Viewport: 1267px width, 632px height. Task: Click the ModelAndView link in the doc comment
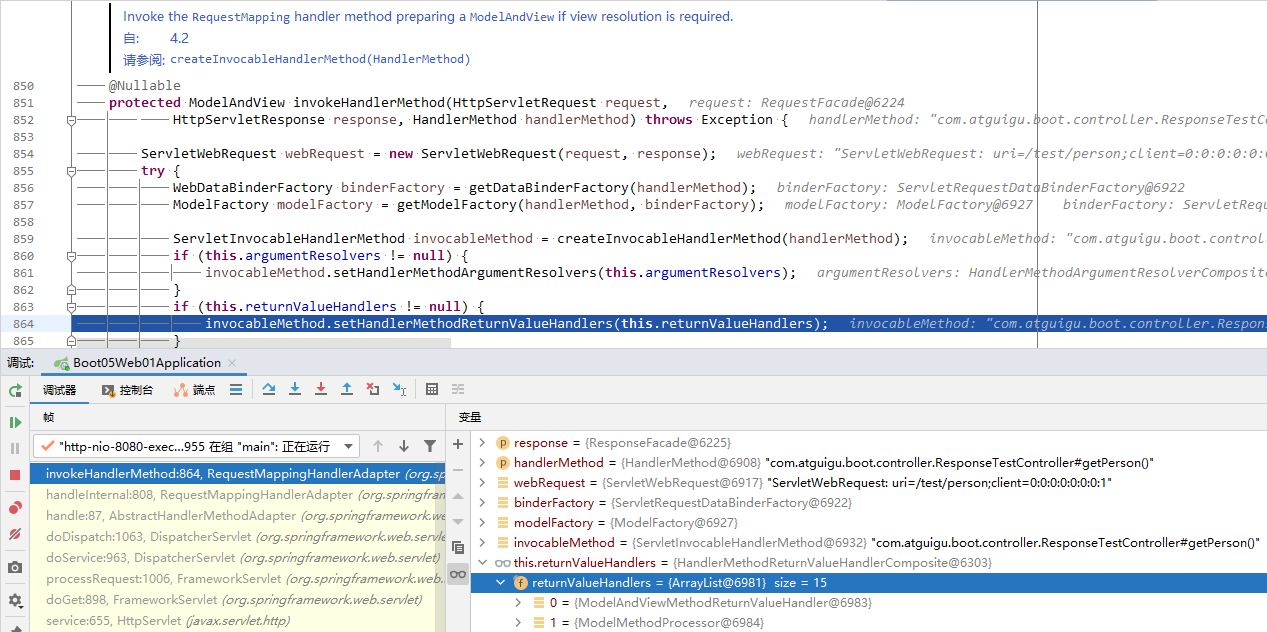(x=512, y=17)
